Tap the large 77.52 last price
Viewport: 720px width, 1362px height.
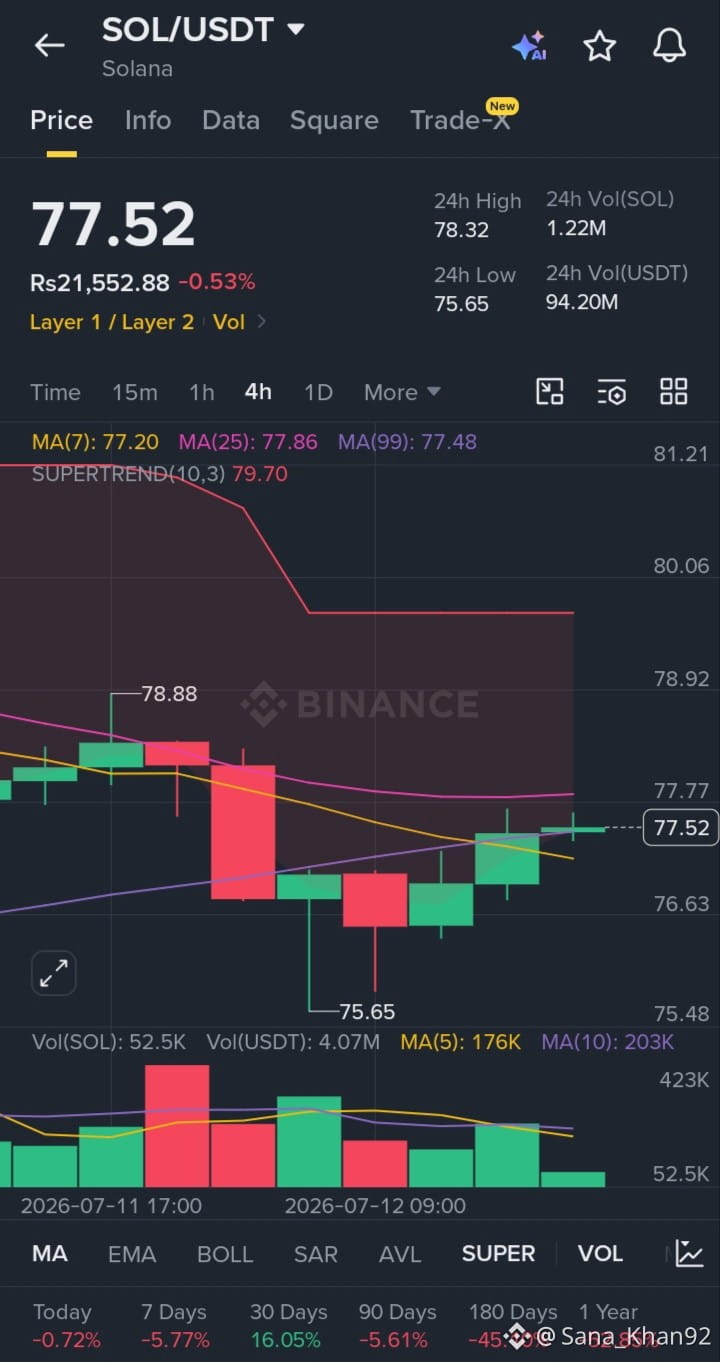[x=113, y=223]
